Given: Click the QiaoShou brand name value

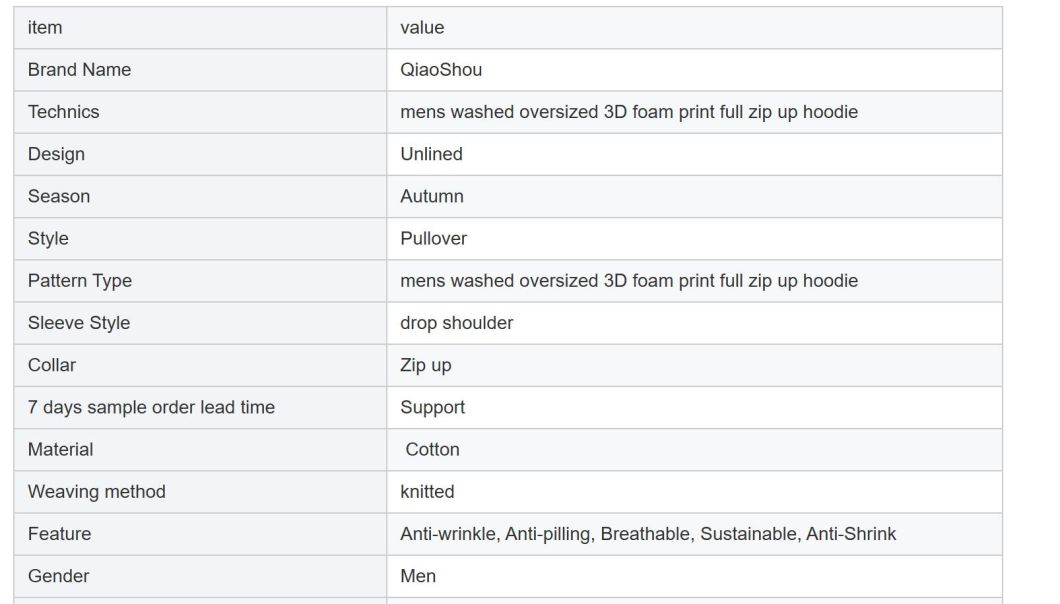Looking at the screenshot, I should point(441,70).
